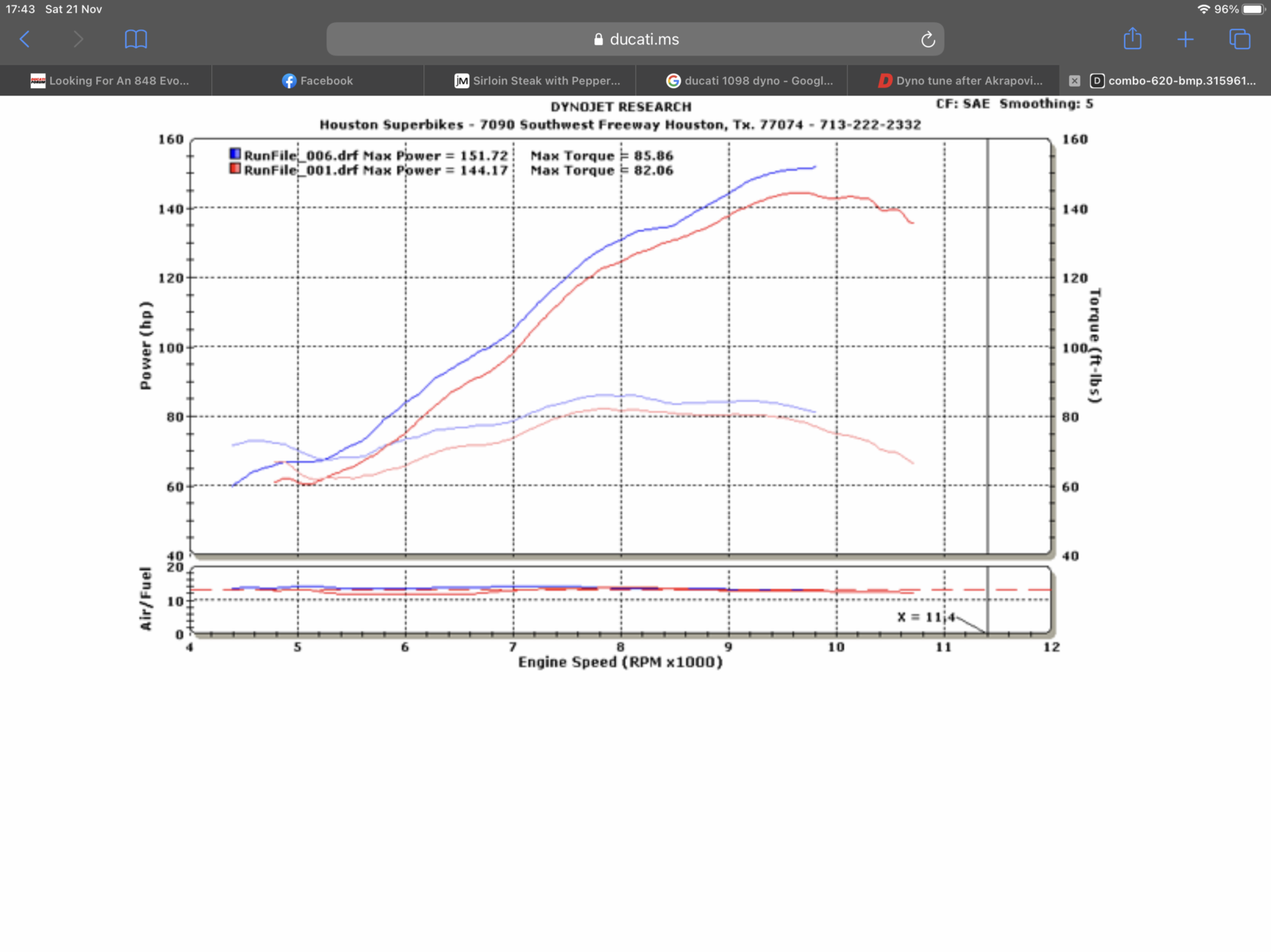Open the bookmarks book icon
Screen dimensions: 1271x952
[x=136, y=39]
